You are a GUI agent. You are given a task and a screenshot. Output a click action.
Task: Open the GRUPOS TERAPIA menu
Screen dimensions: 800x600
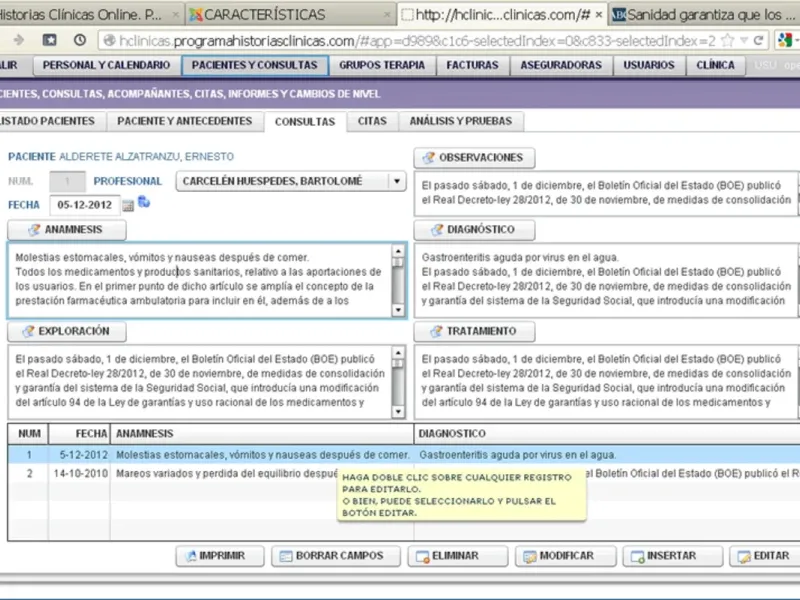coord(382,65)
